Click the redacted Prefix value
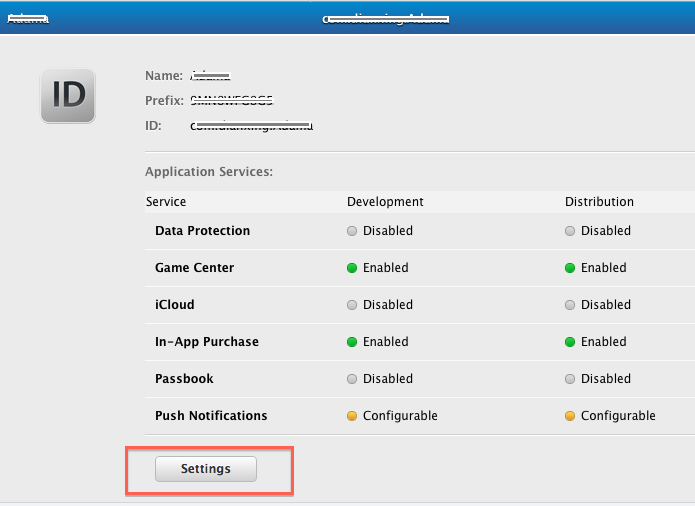This screenshot has height=506, width=695. 232,101
